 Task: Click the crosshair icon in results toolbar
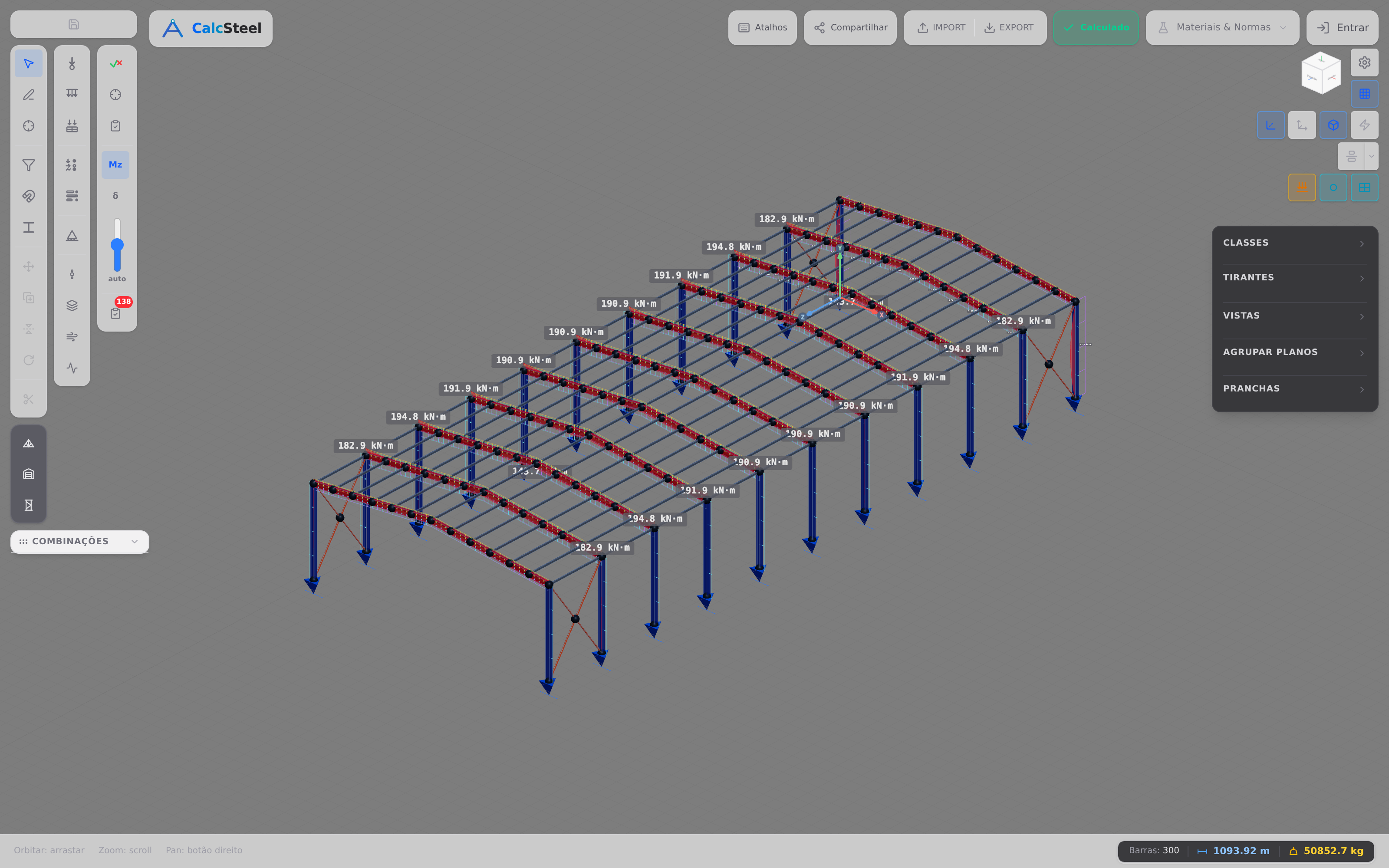(115, 95)
